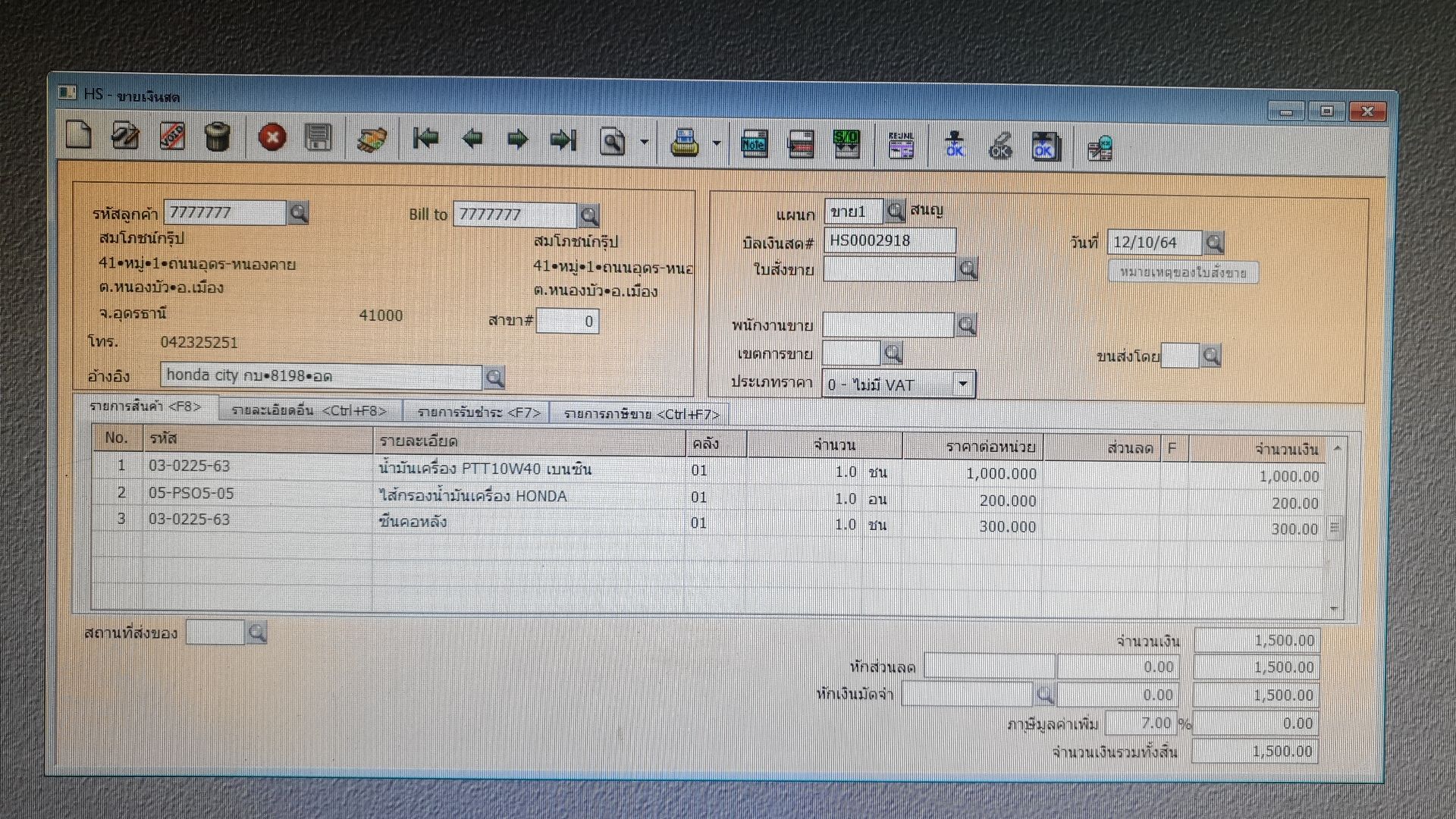Select row 2 ไส้กรองน้ำมันเครื่อง HONDA

(709, 497)
